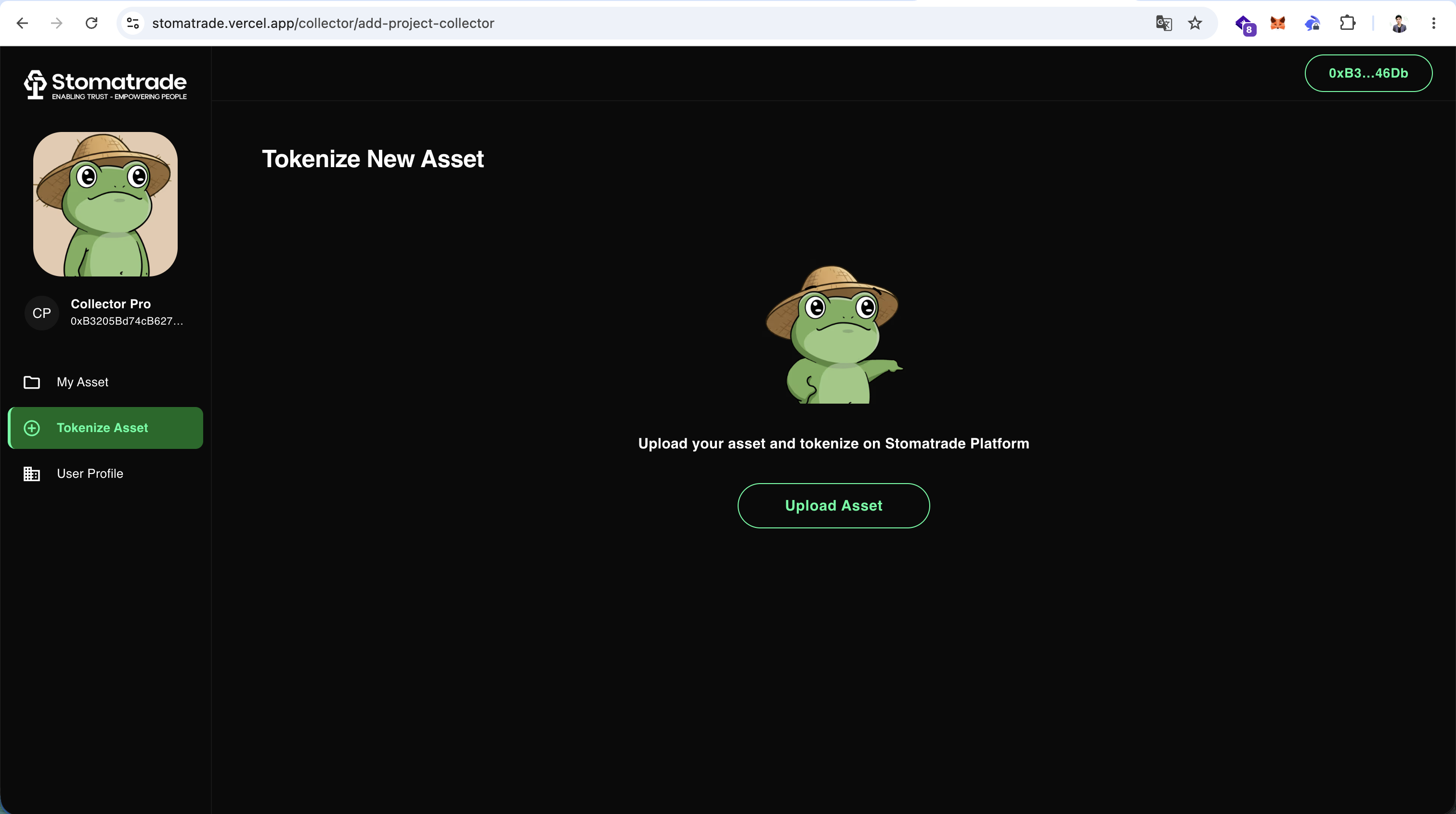Open the Chrome three-dot menu
This screenshot has height=814, width=1456.
(x=1433, y=23)
